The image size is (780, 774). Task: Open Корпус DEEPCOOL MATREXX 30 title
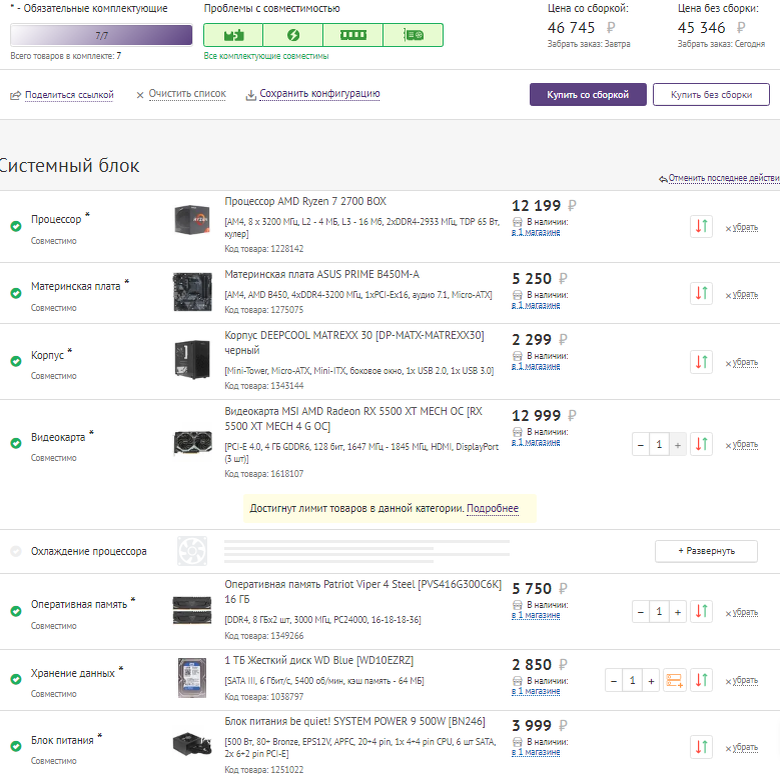point(354,343)
